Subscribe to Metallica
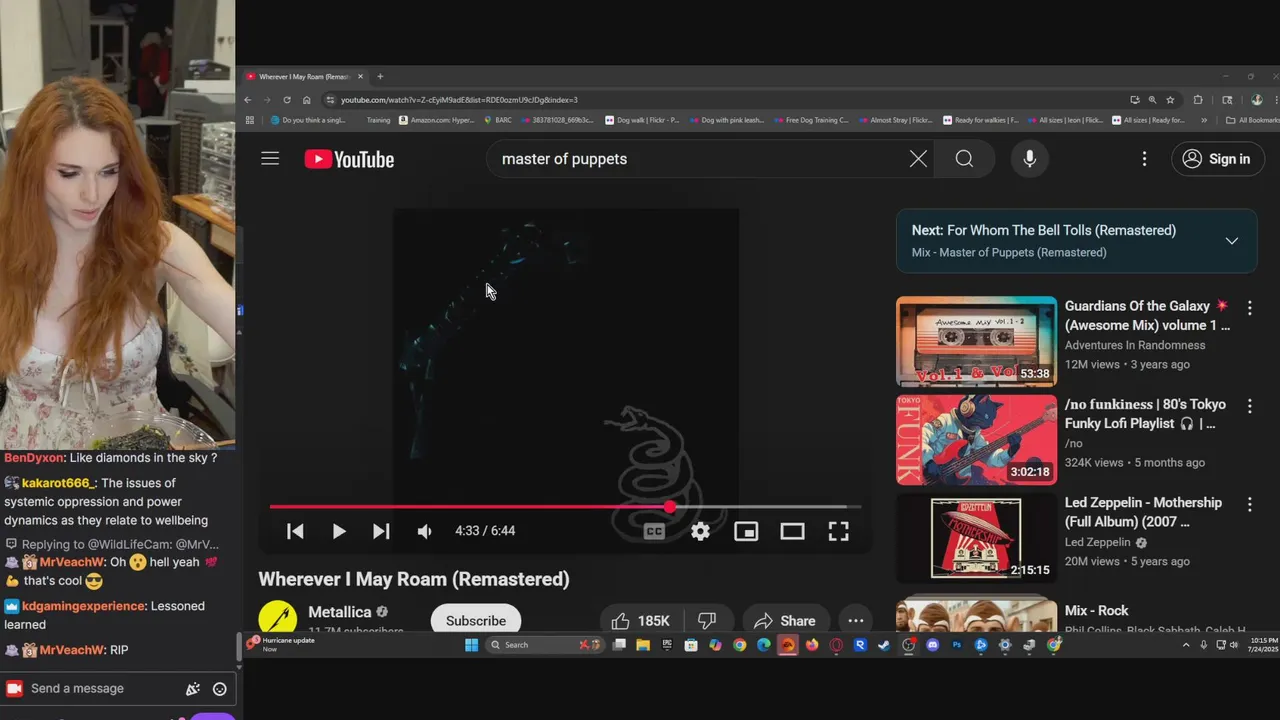 (x=476, y=620)
